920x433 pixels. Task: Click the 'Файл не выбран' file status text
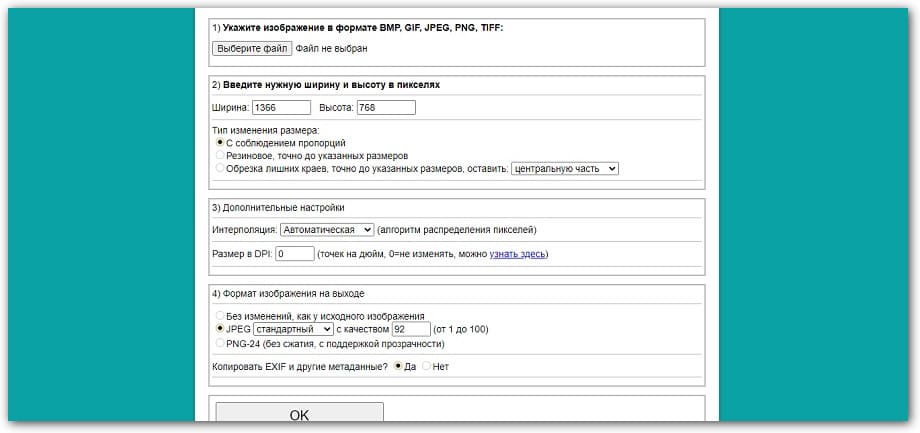click(x=331, y=48)
